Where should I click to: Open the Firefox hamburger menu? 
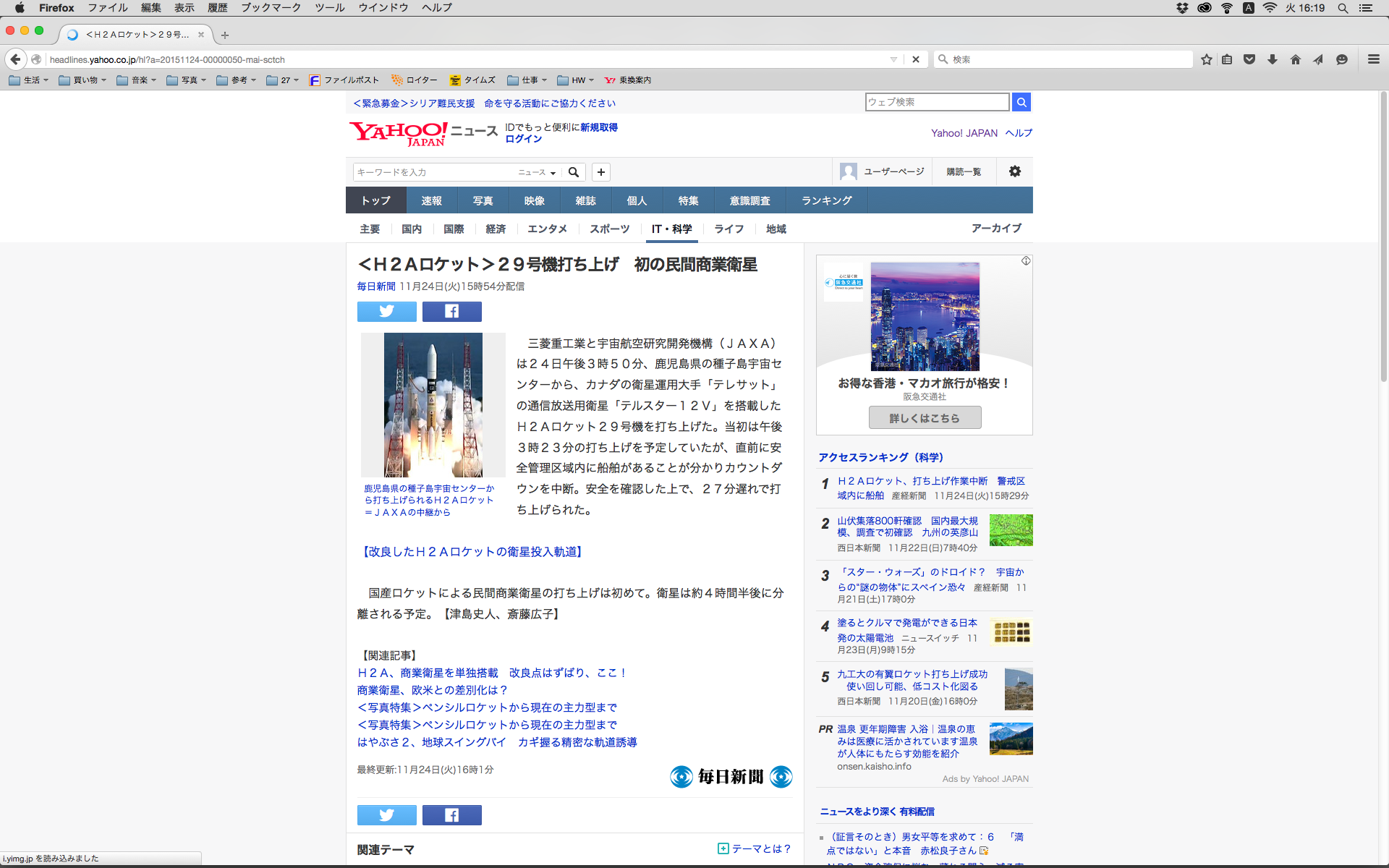coord(1373,59)
